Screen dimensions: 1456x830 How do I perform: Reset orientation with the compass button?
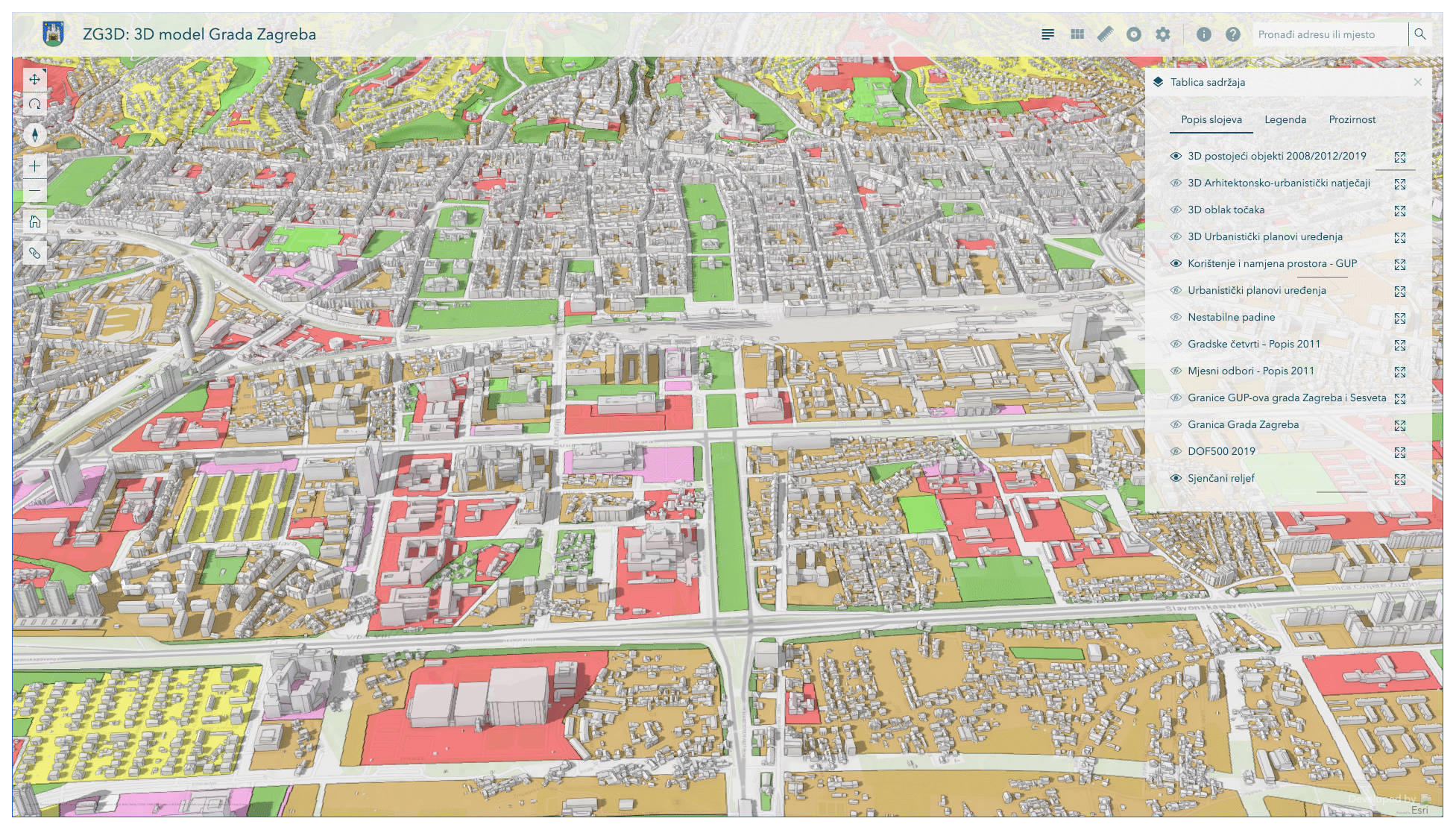[x=34, y=134]
